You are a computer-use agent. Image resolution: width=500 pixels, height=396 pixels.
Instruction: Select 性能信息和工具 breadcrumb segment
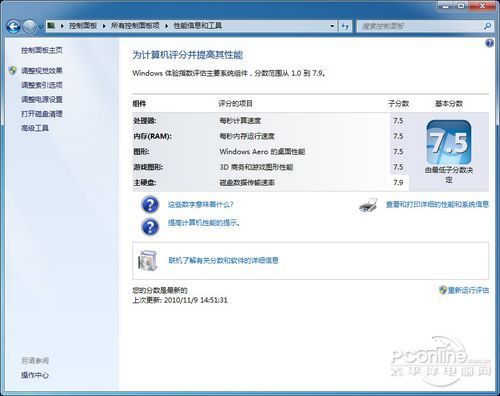198,26
